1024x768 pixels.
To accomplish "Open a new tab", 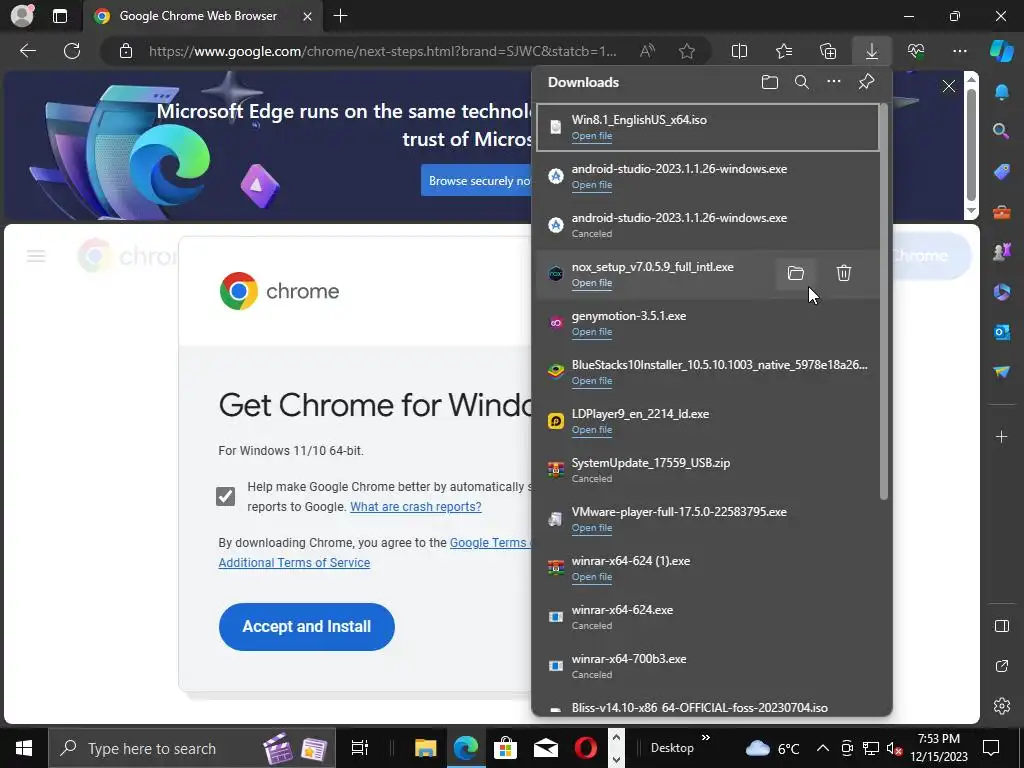I will point(340,16).
